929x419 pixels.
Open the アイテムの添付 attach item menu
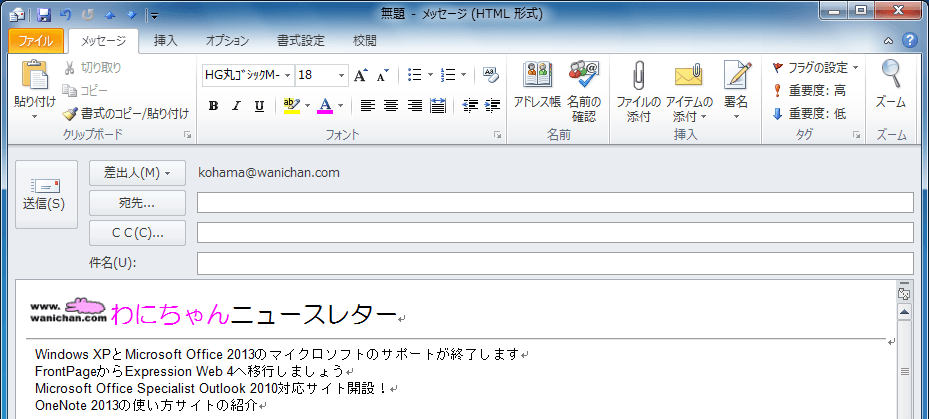point(689,89)
